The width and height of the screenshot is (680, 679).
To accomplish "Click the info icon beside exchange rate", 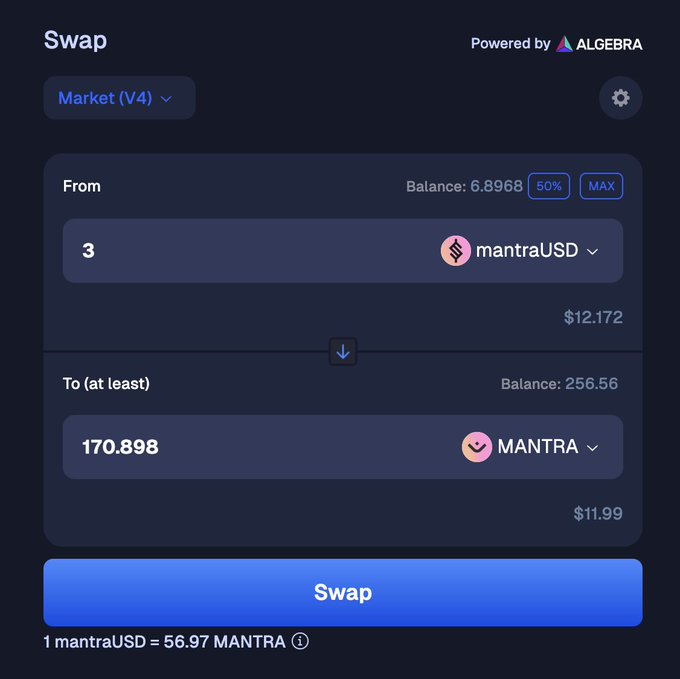I will (300, 641).
